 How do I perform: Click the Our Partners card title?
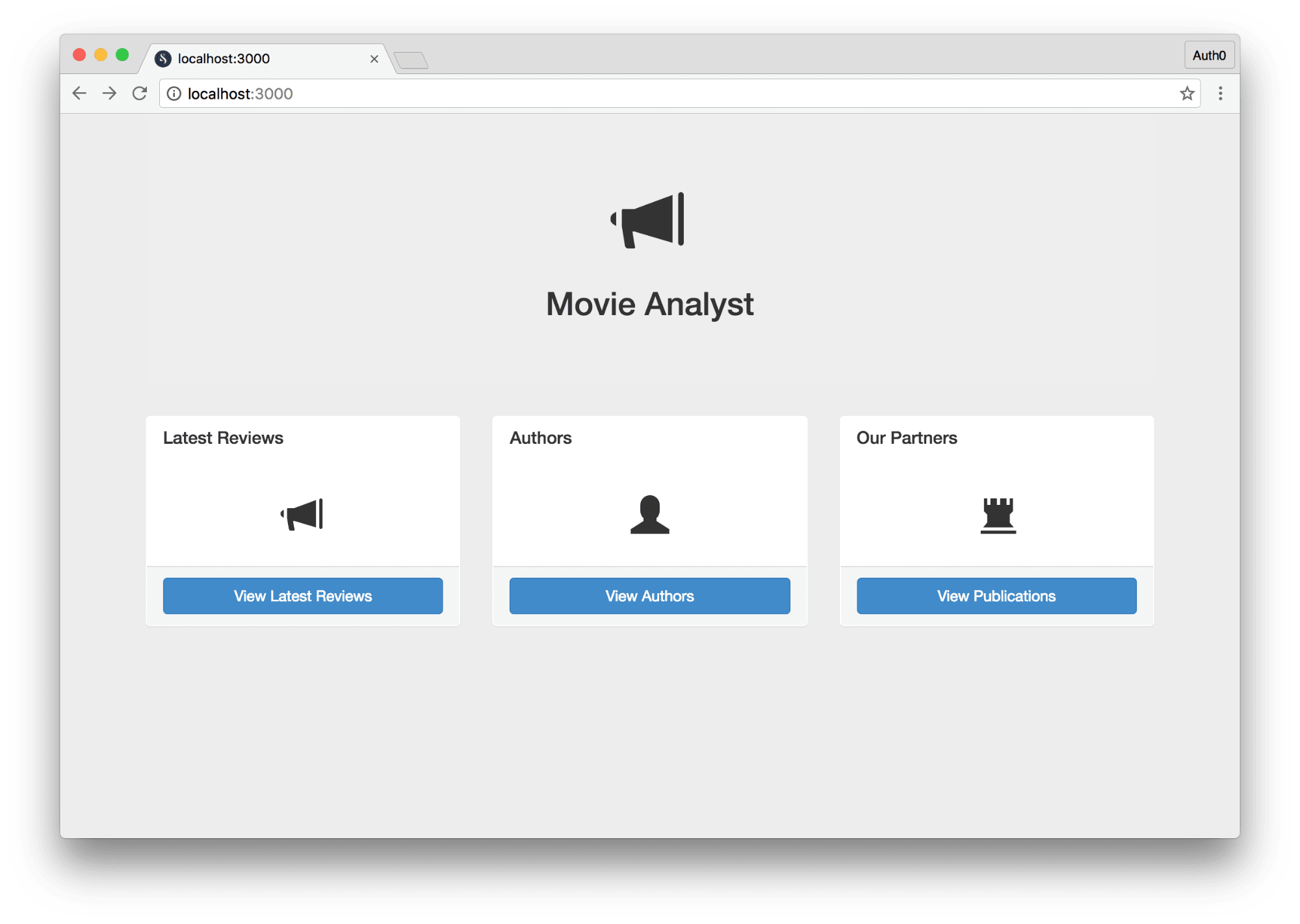tap(907, 438)
